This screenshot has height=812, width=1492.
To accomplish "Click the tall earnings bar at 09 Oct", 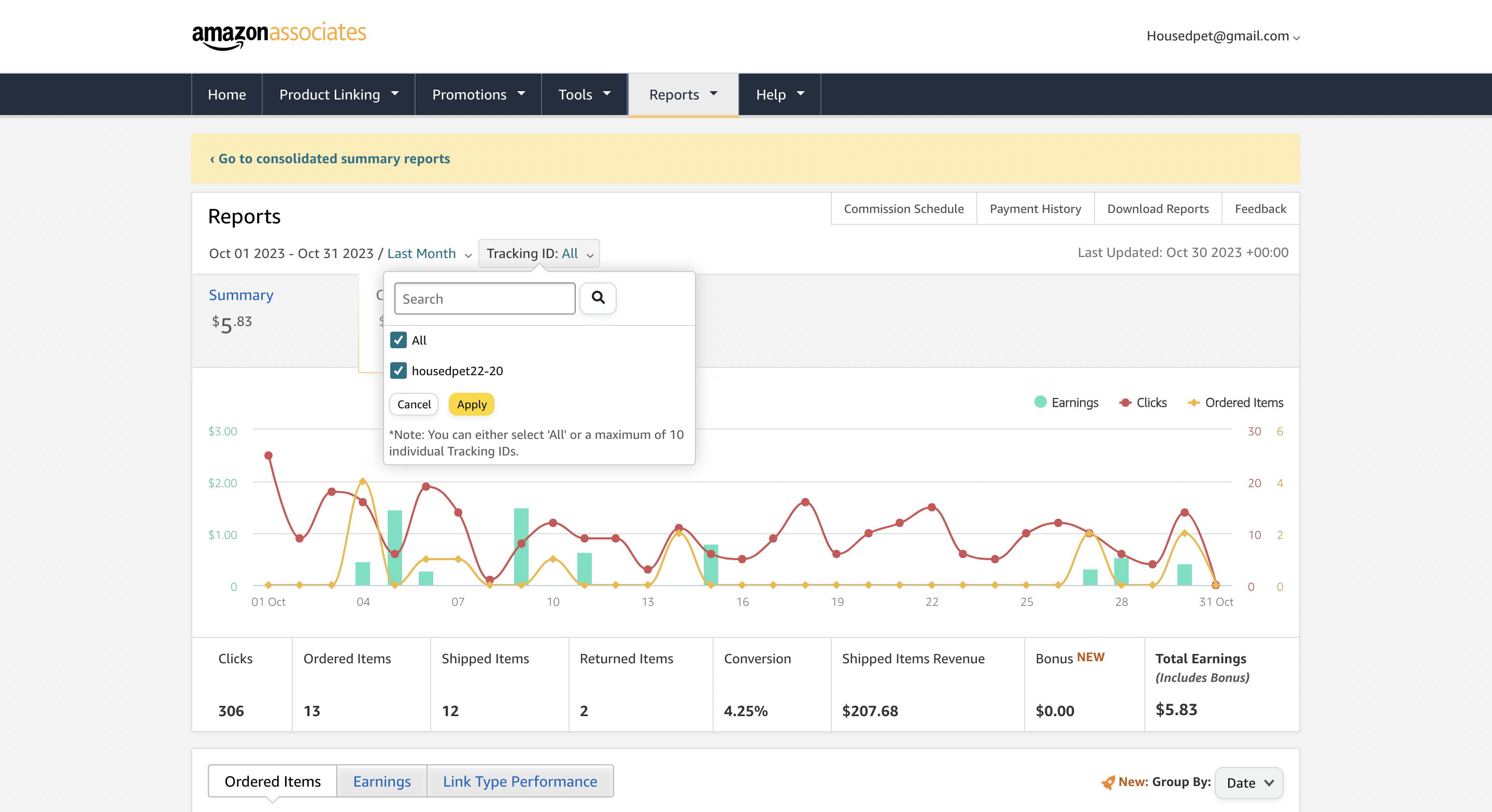I will 521,546.
